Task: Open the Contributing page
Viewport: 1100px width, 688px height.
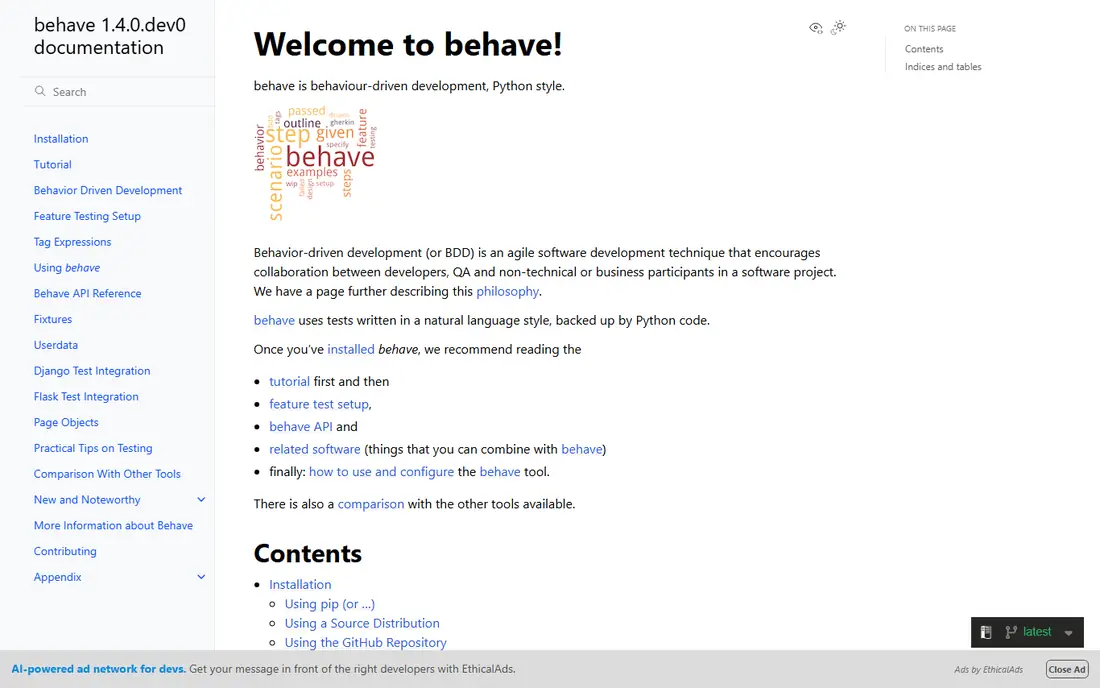Action: point(65,551)
